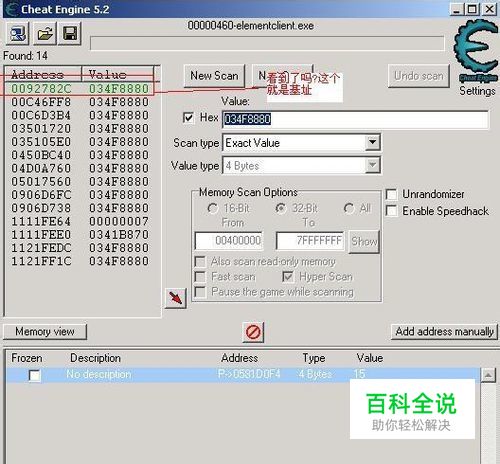The height and width of the screenshot is (464, 500).
Task: Select result address 00C46FF8
Action: pos(41,102)
